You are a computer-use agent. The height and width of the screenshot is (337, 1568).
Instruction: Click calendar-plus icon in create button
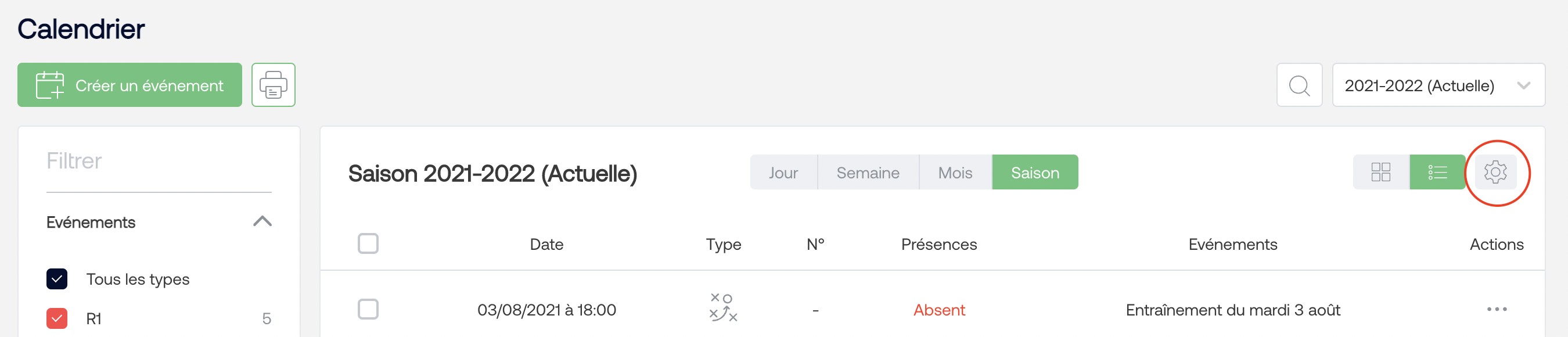click(x=50, y=85)
